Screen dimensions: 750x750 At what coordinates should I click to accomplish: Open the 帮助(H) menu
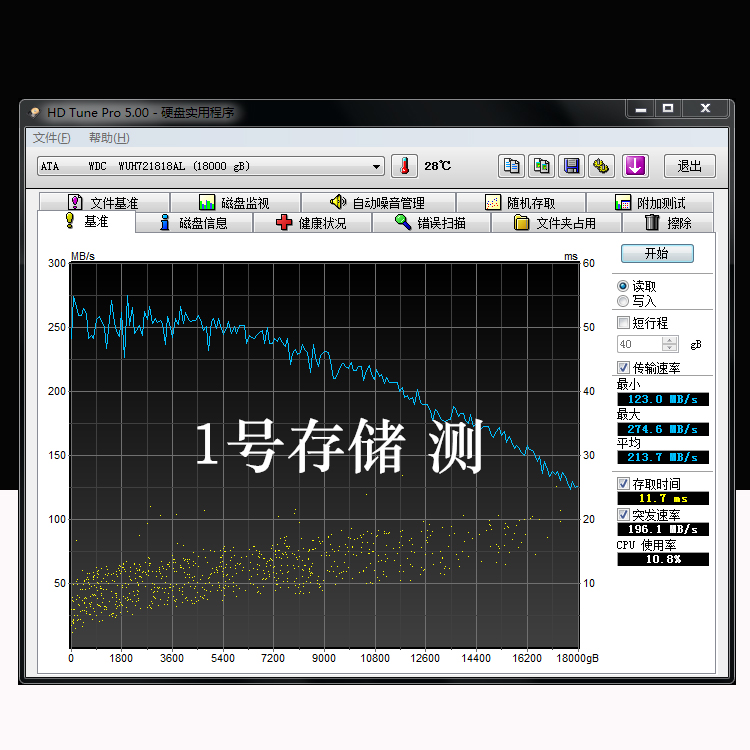pyautogui.click(x=109, y=138)
